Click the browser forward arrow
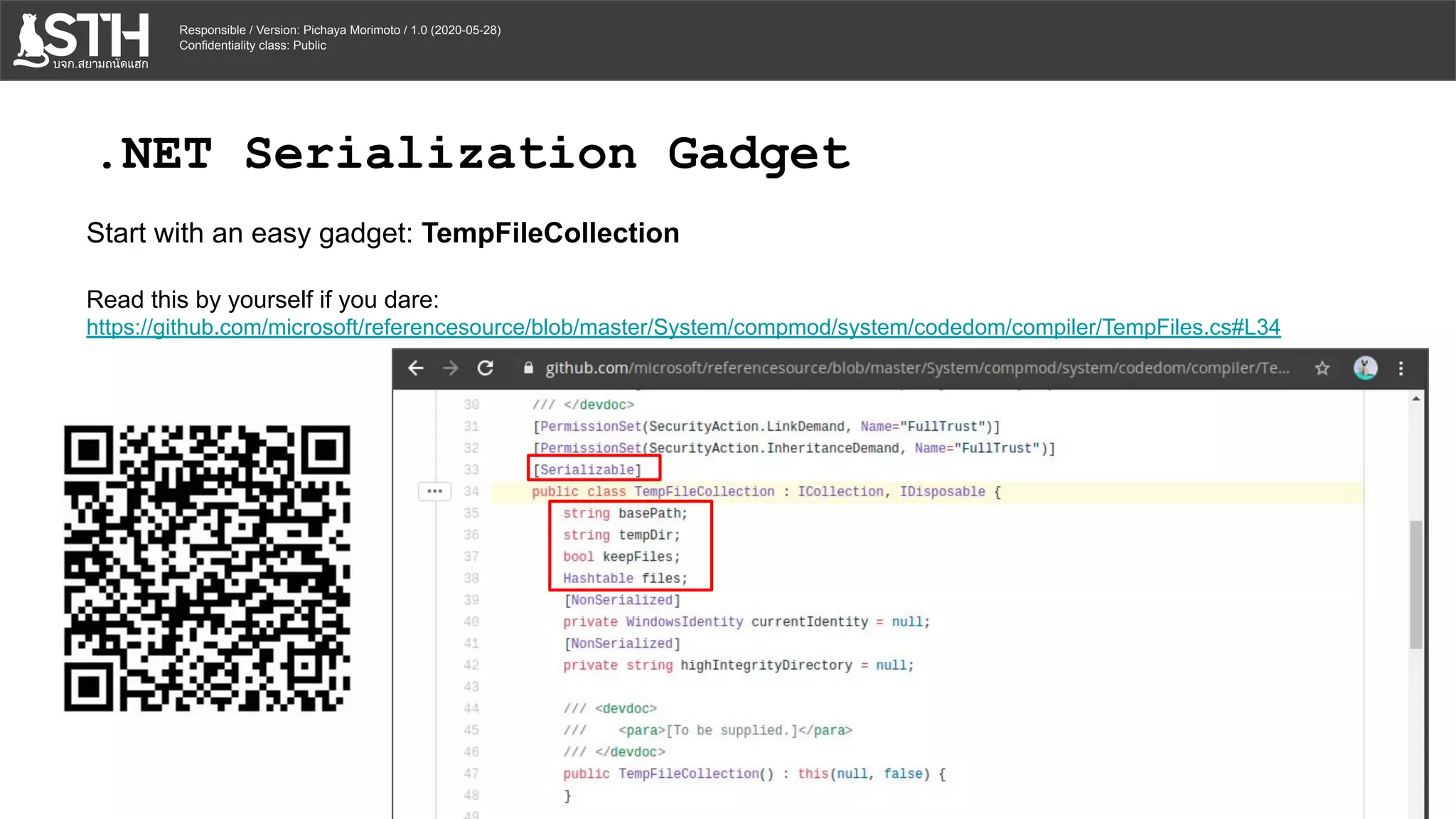The width and height of the screenshot is (1456, 819). pos(450,368)
